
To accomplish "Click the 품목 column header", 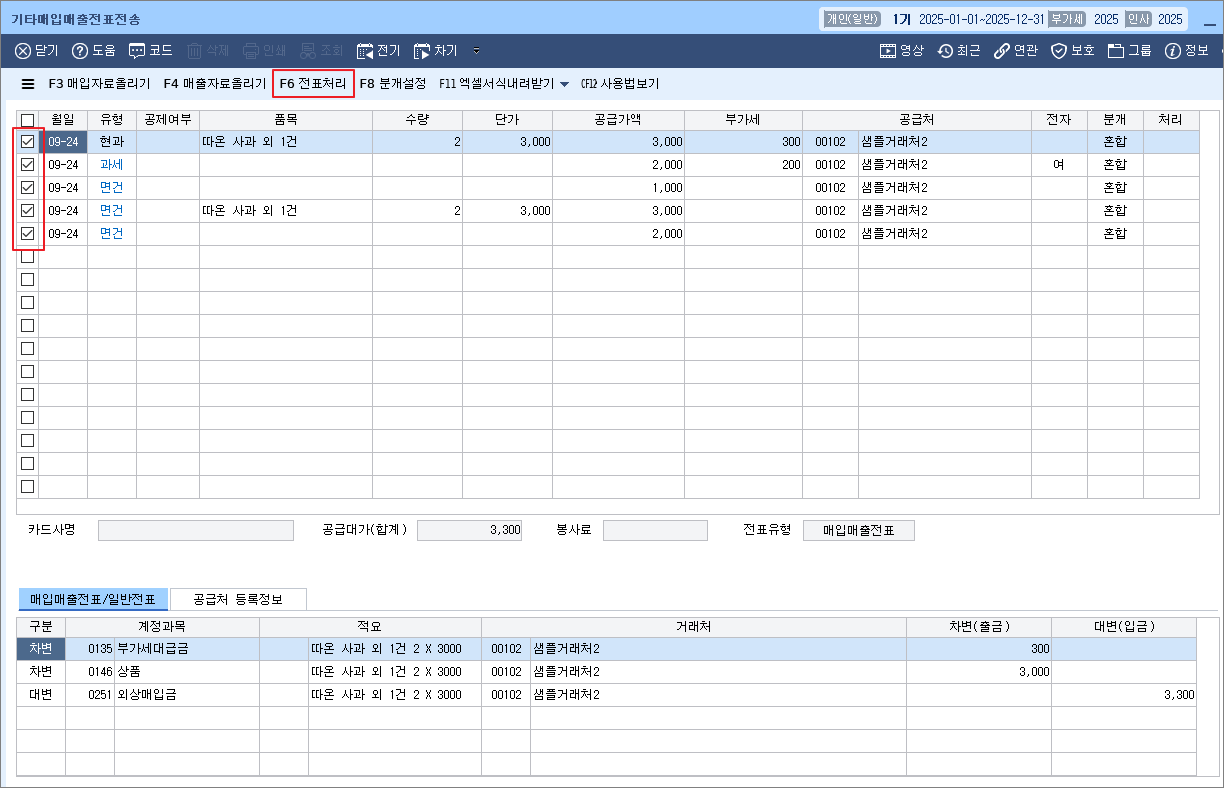I will tap(286, 119).
